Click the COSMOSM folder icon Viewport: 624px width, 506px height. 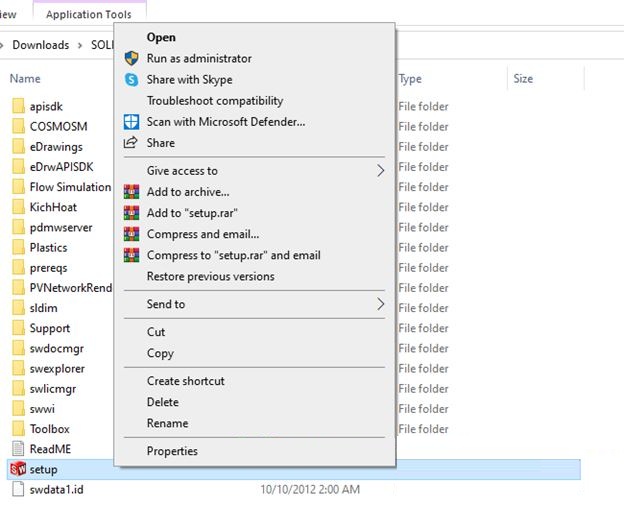click(x=18, y=126)
